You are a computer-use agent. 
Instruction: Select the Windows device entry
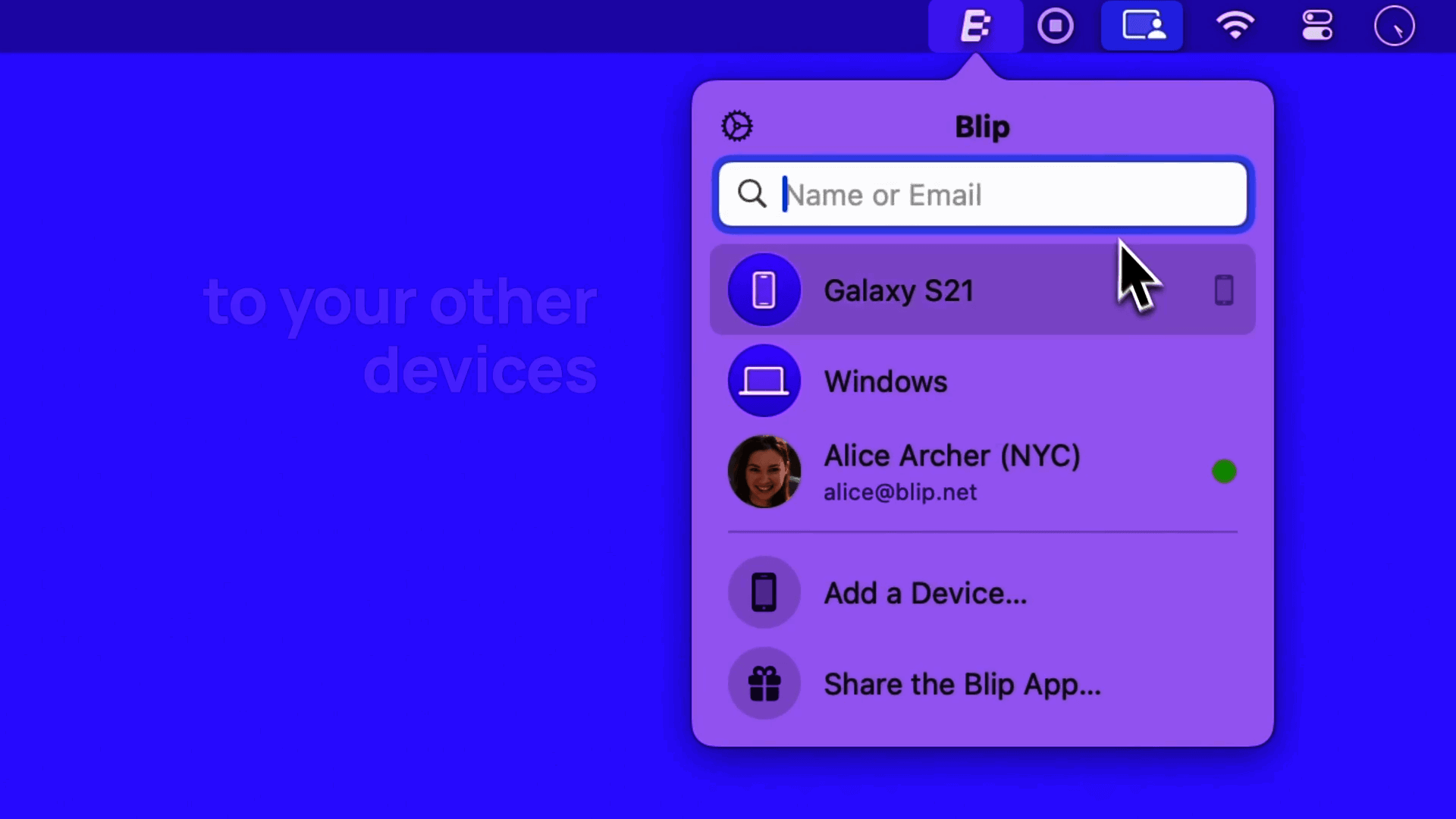coord(885,381)
